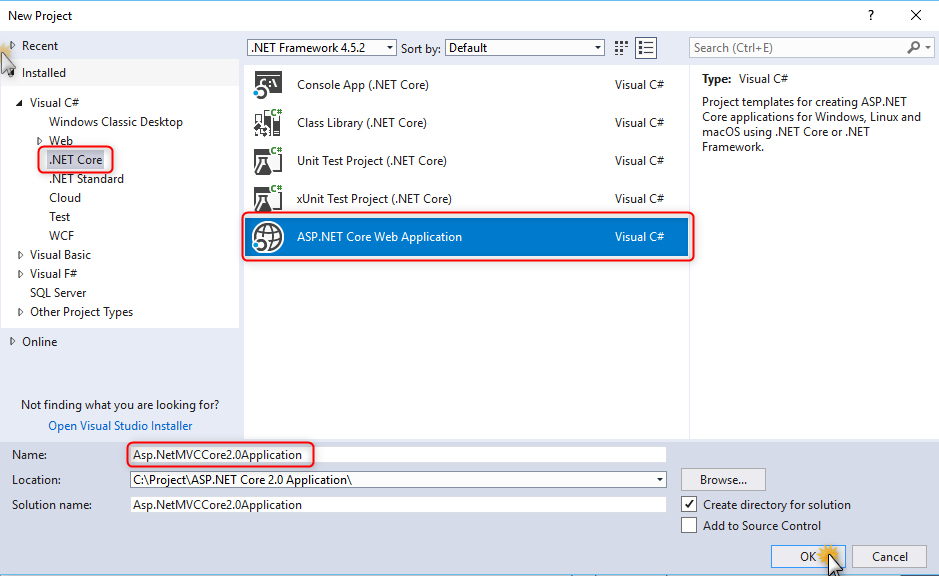The width and height of the screenshot is (939, 576).
Task: Uncheck Create directory for solution
Action: coord(689,504)
